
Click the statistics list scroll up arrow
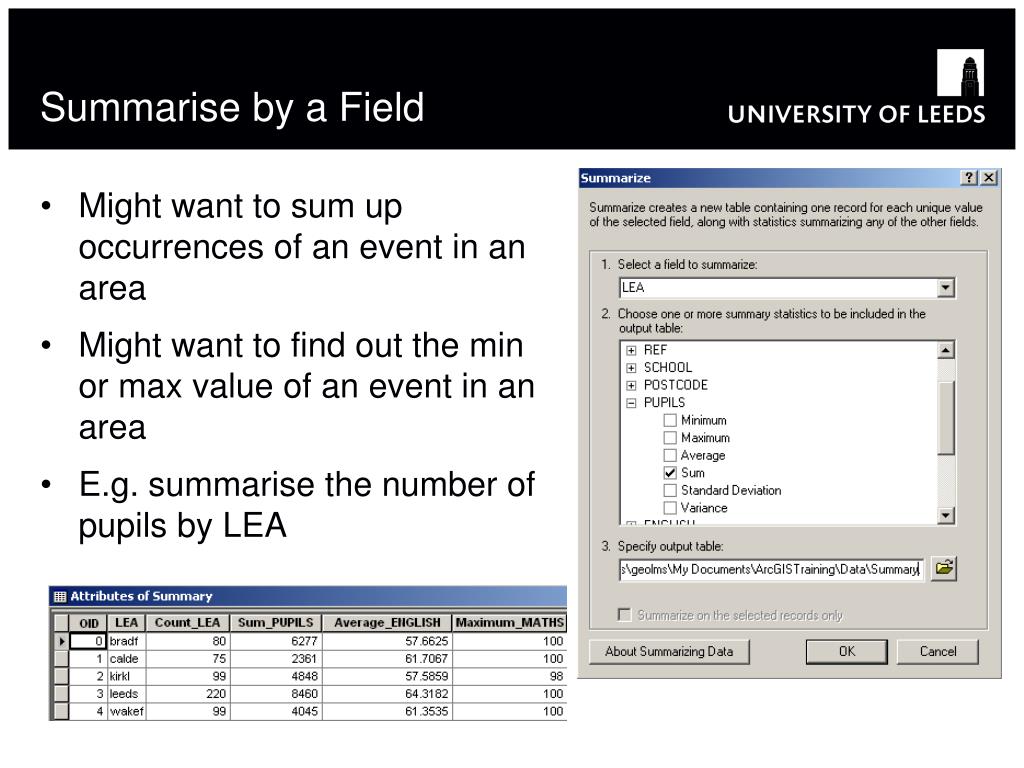click(x=946, y=351)
